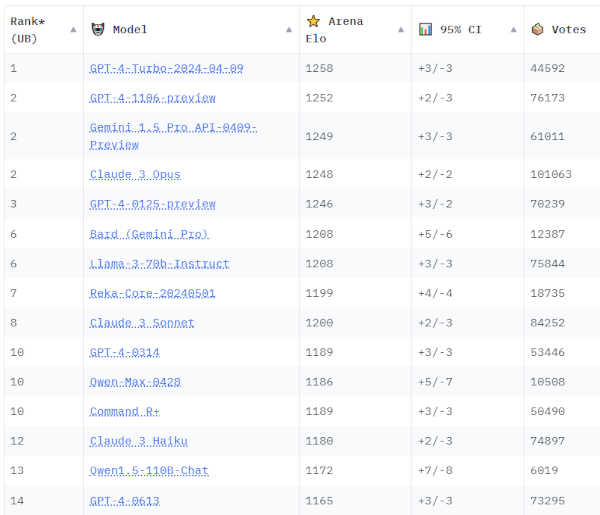Click the robot face Model header icon

pyautogui.click(x=98, y=29)
